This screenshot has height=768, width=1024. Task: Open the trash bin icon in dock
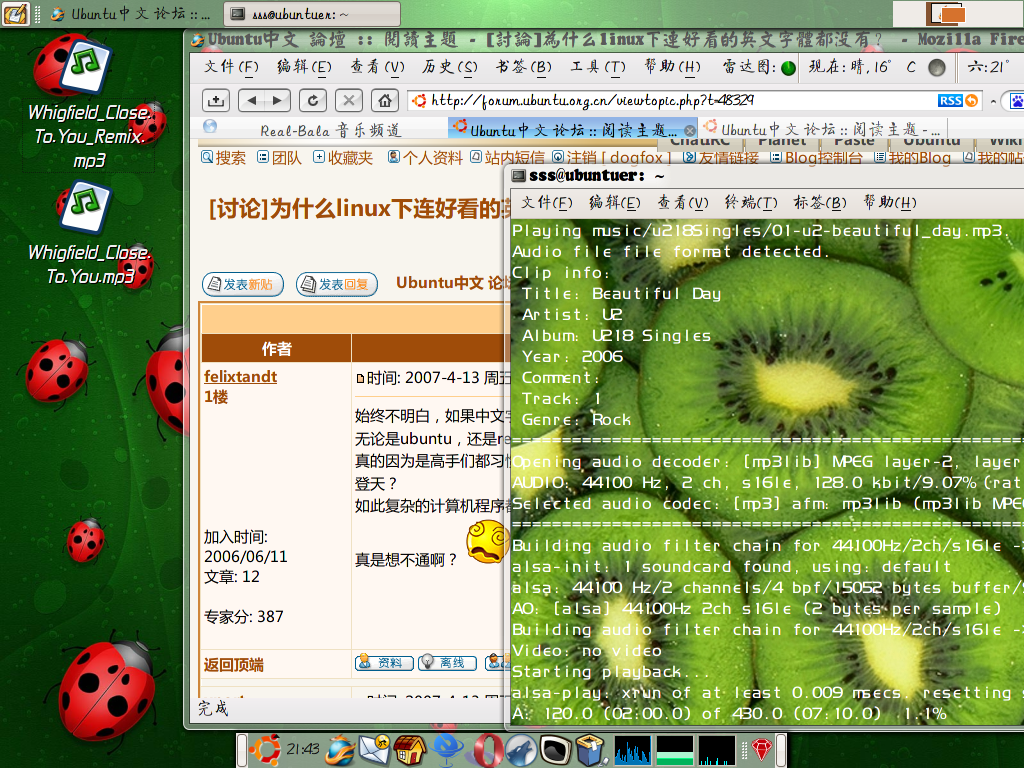point(591,750)
